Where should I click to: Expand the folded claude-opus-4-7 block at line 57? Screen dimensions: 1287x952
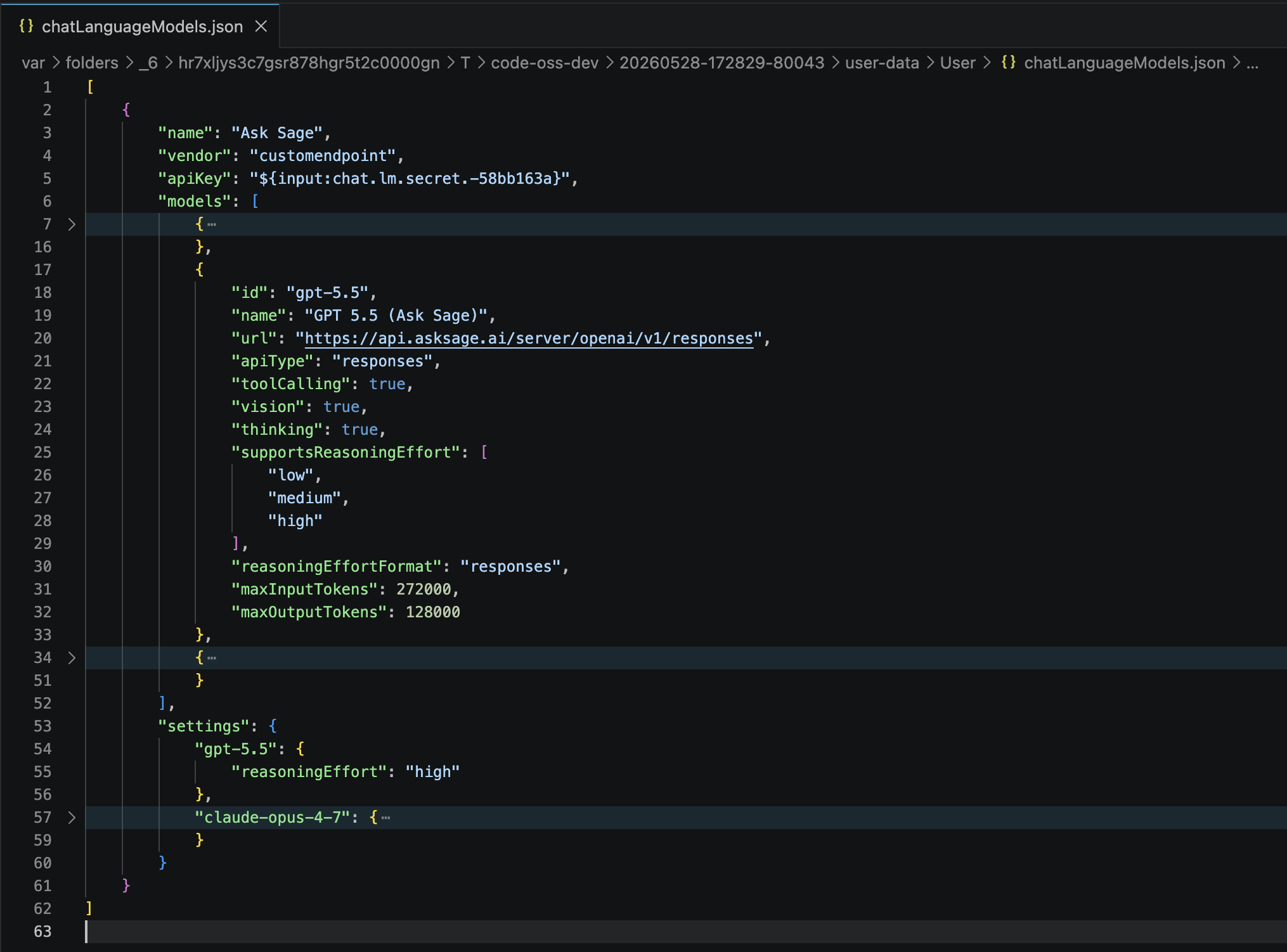coord(72,818)
